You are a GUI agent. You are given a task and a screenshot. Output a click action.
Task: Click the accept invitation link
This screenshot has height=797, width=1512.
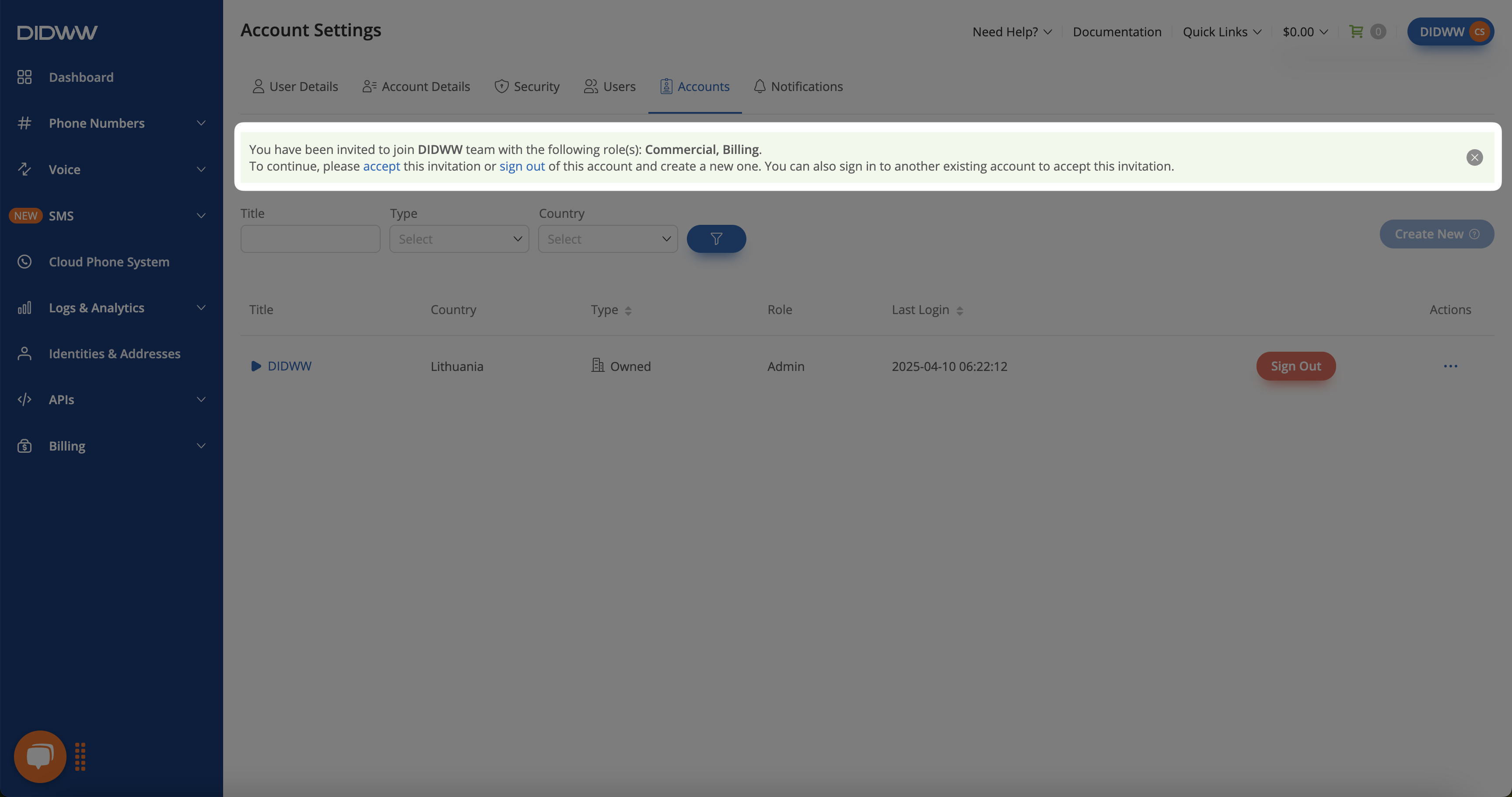[381, 166]
